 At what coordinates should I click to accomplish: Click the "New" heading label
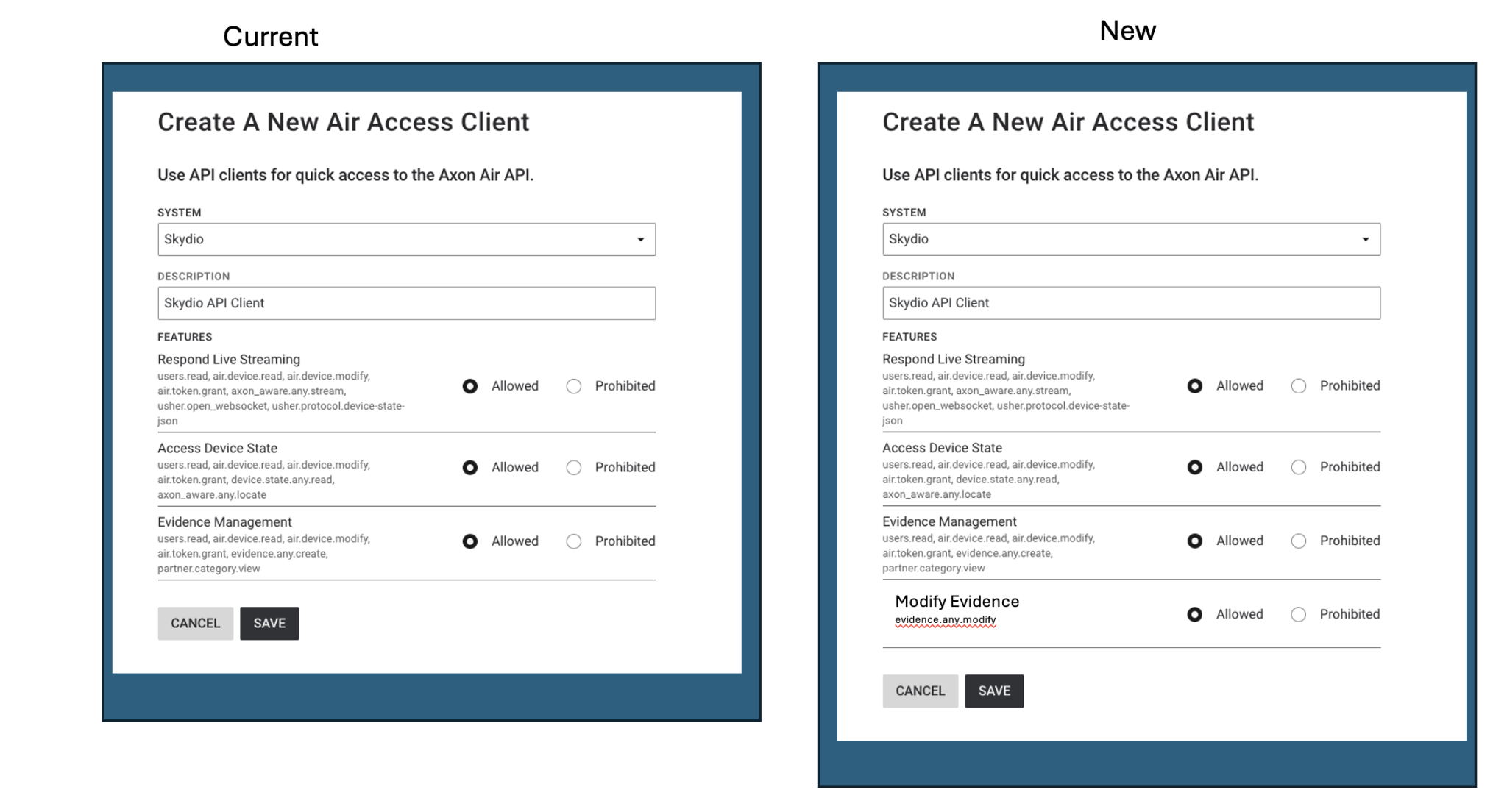[x=1127, y=30]
